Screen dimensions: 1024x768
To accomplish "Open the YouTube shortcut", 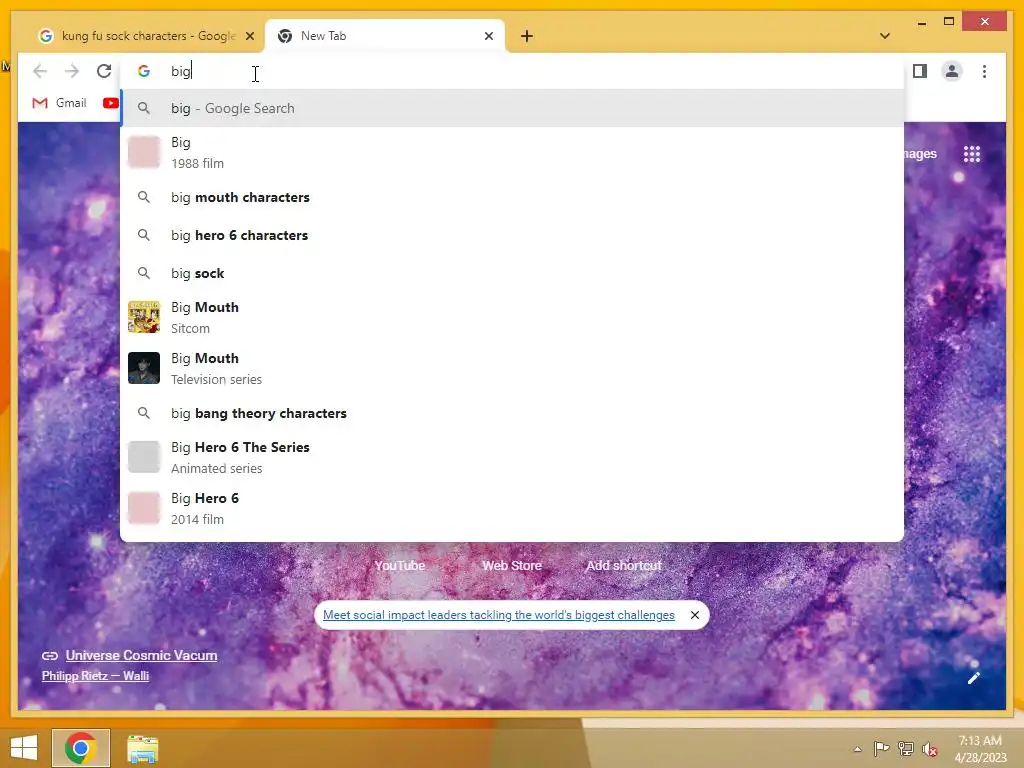I will (x=400, y=566).
